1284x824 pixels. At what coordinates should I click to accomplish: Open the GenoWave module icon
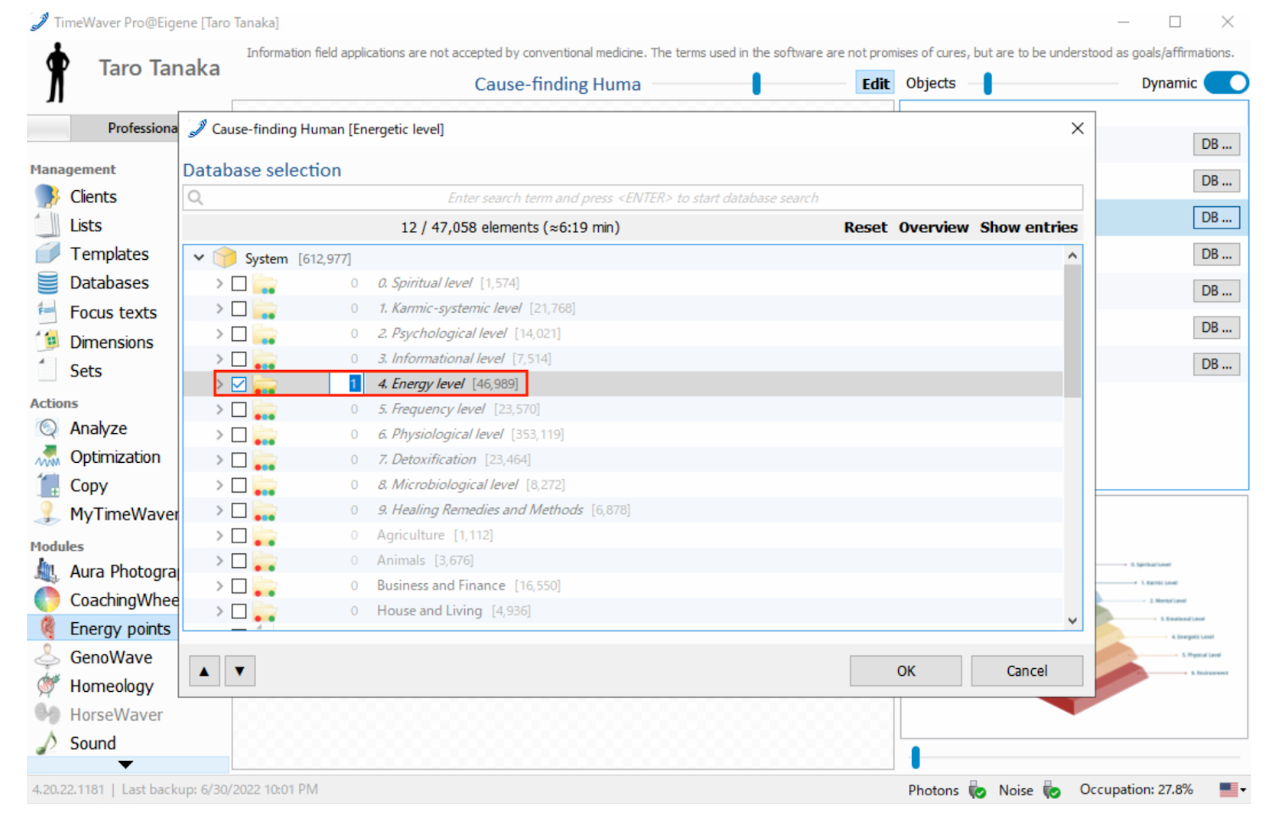[x=47, y=657]
